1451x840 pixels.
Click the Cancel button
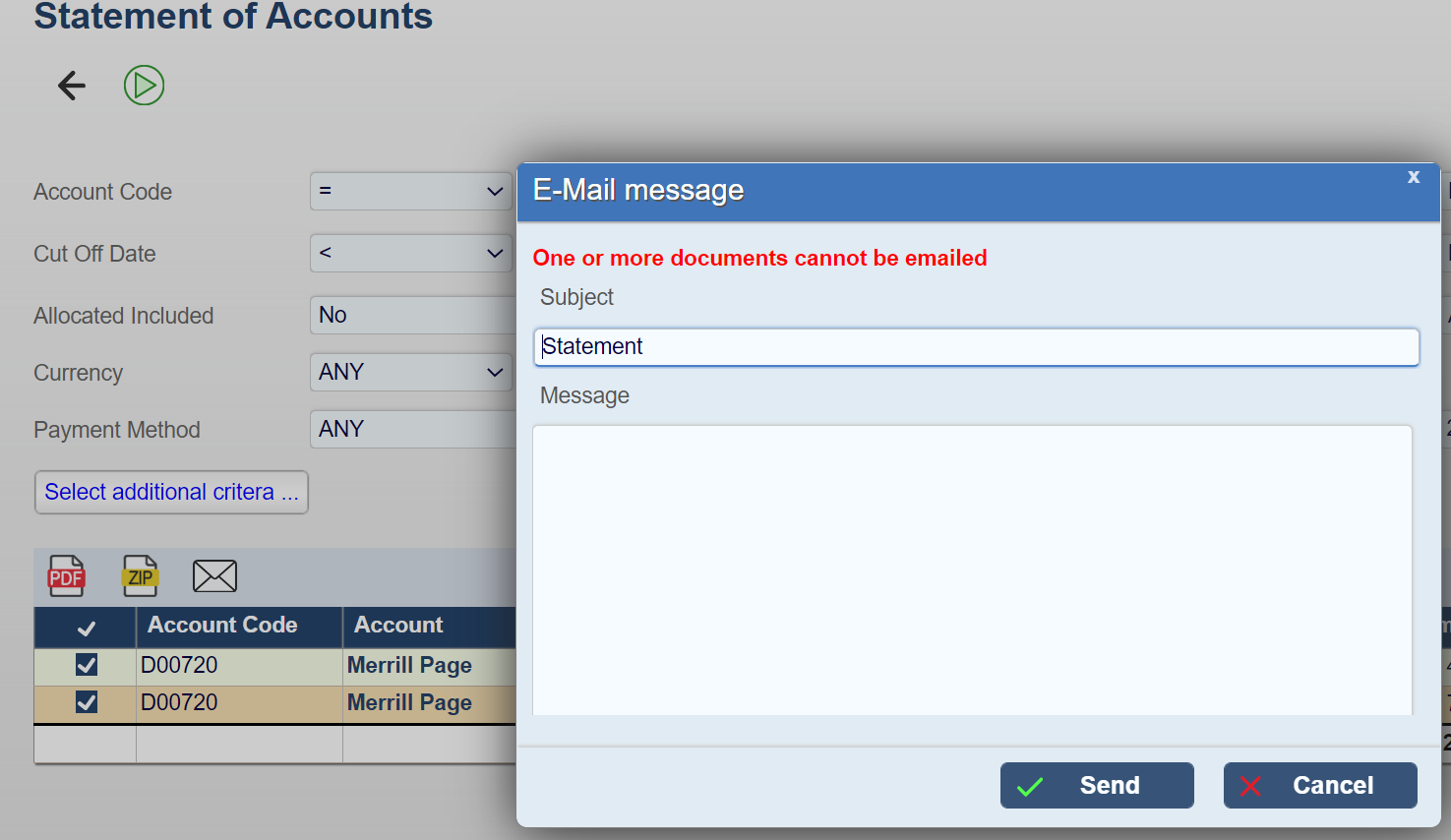point(1320,785)
